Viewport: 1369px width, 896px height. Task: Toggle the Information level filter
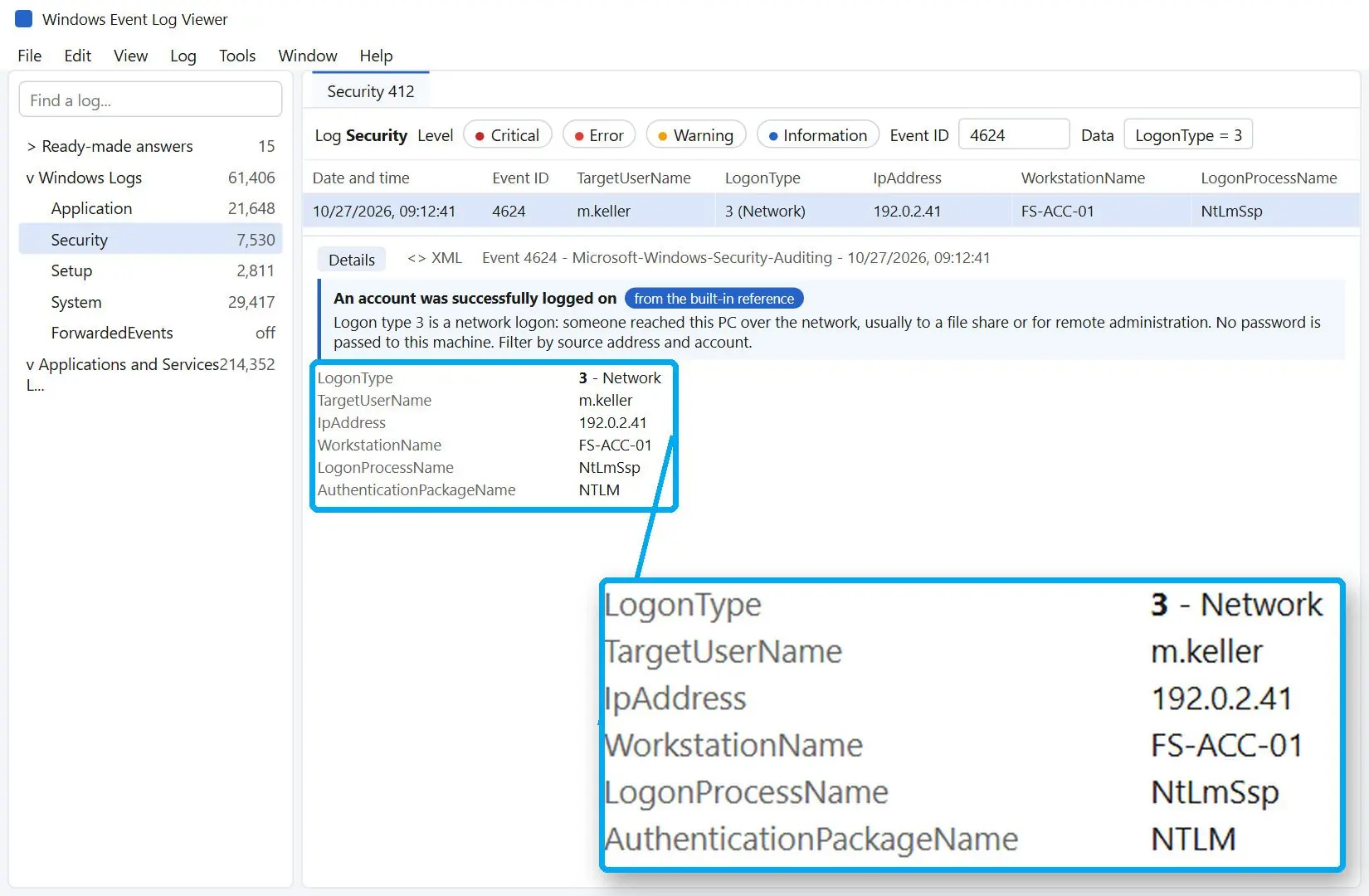(x=817, y=135)
